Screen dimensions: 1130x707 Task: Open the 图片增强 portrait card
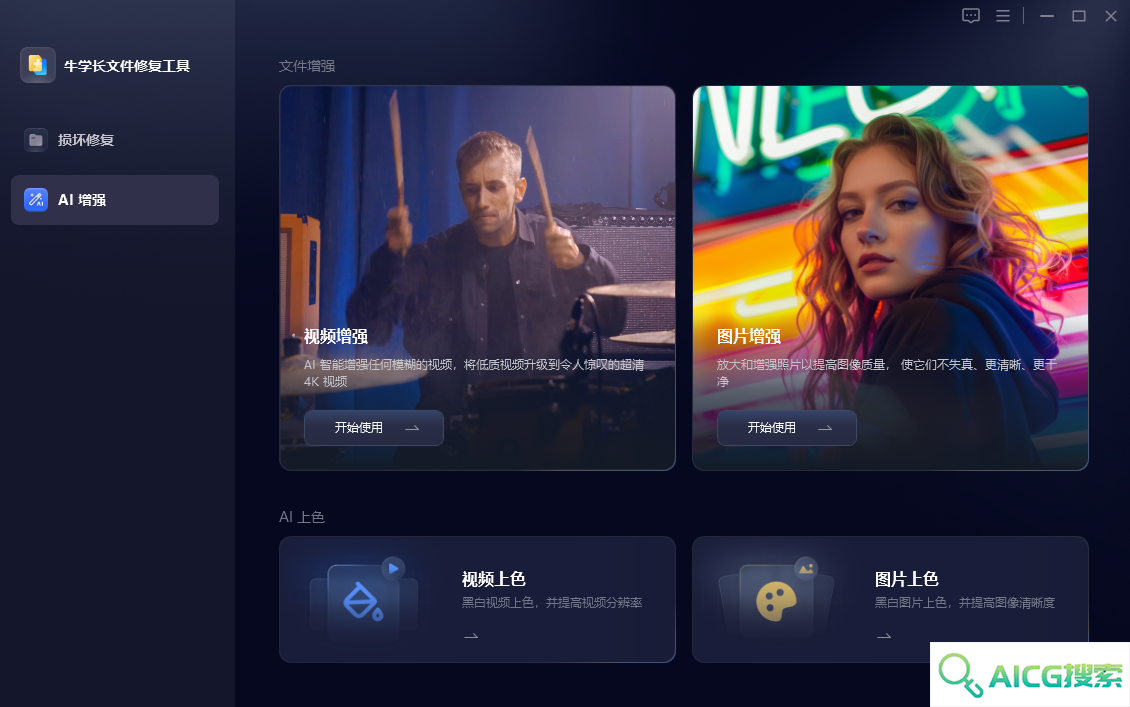tap(890, 278)
